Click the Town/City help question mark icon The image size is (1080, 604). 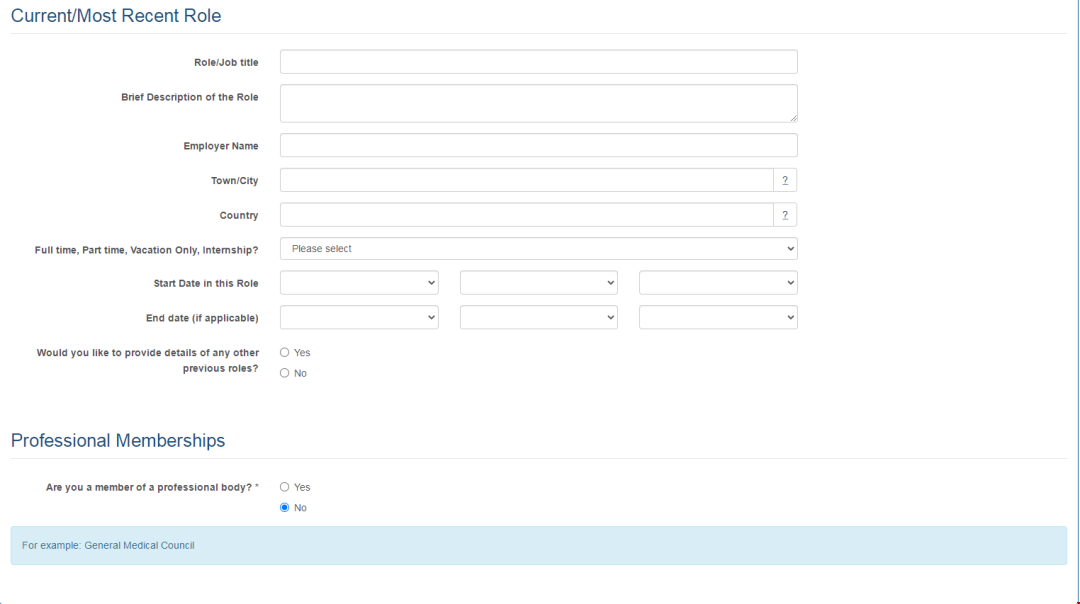coord(785,180)
